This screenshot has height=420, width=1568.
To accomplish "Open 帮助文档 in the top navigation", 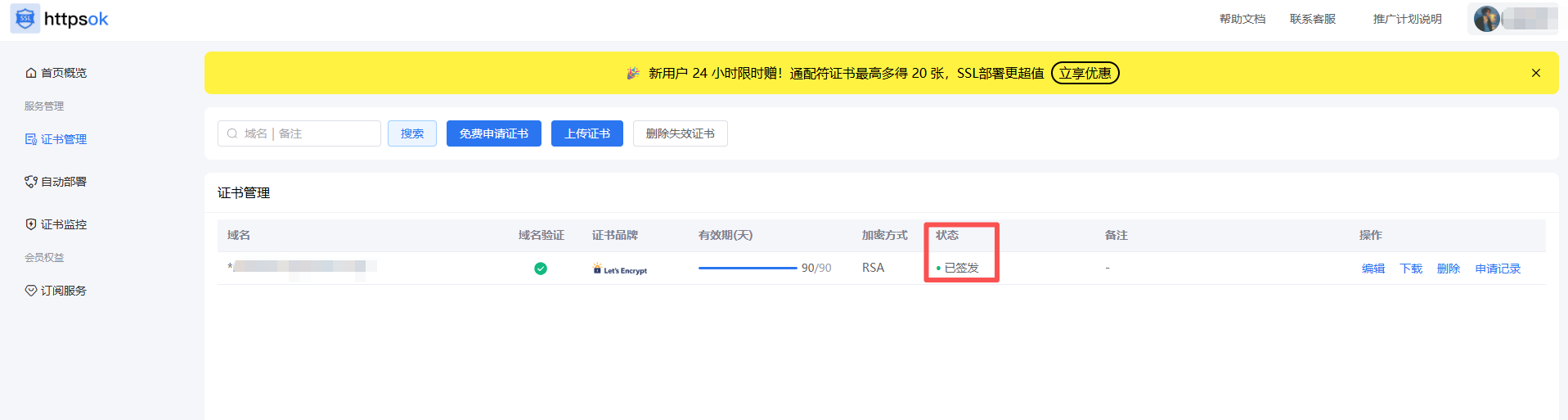I will click(1242, 19).
